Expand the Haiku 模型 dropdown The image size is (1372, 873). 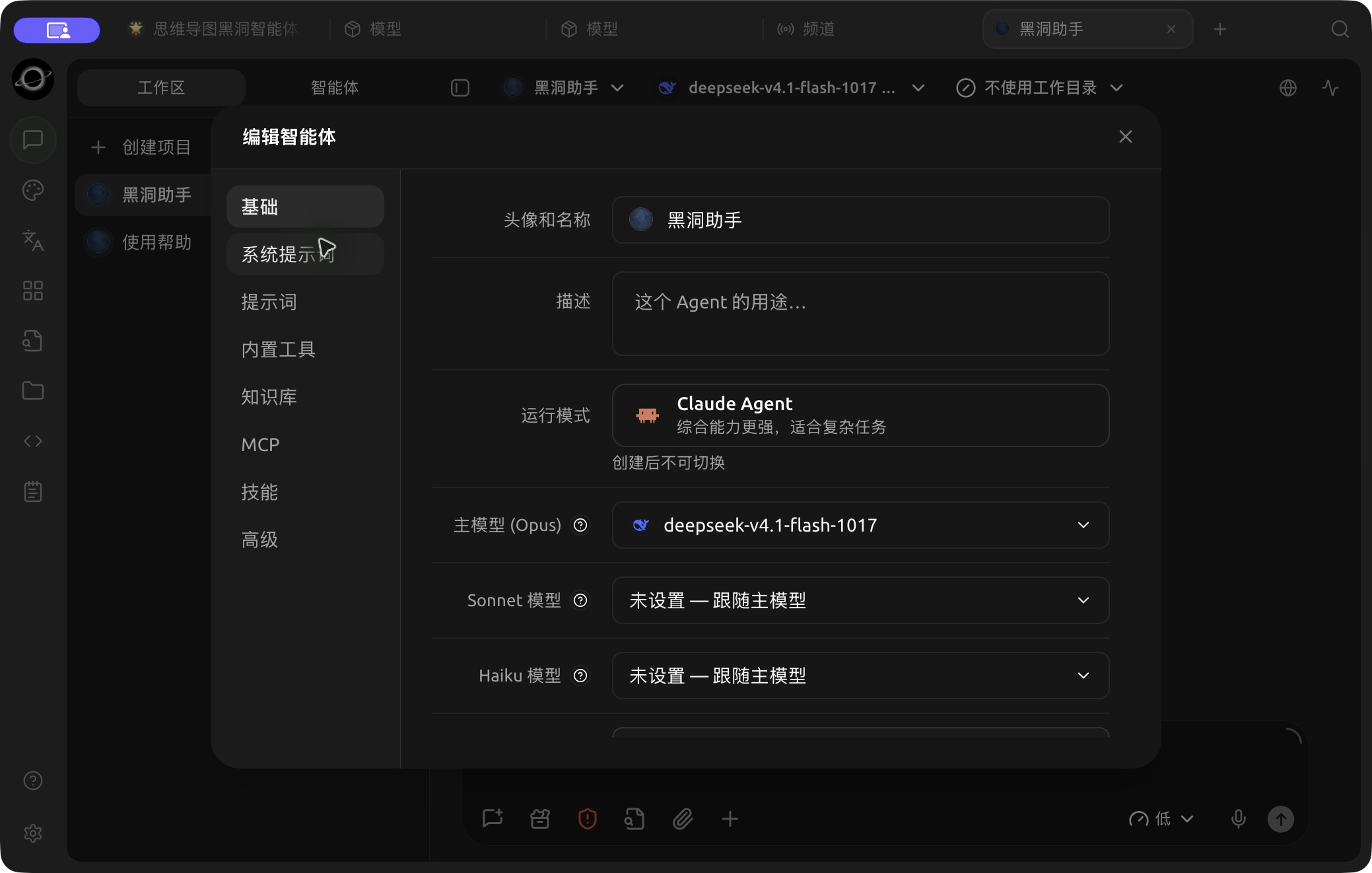(860, 676)
